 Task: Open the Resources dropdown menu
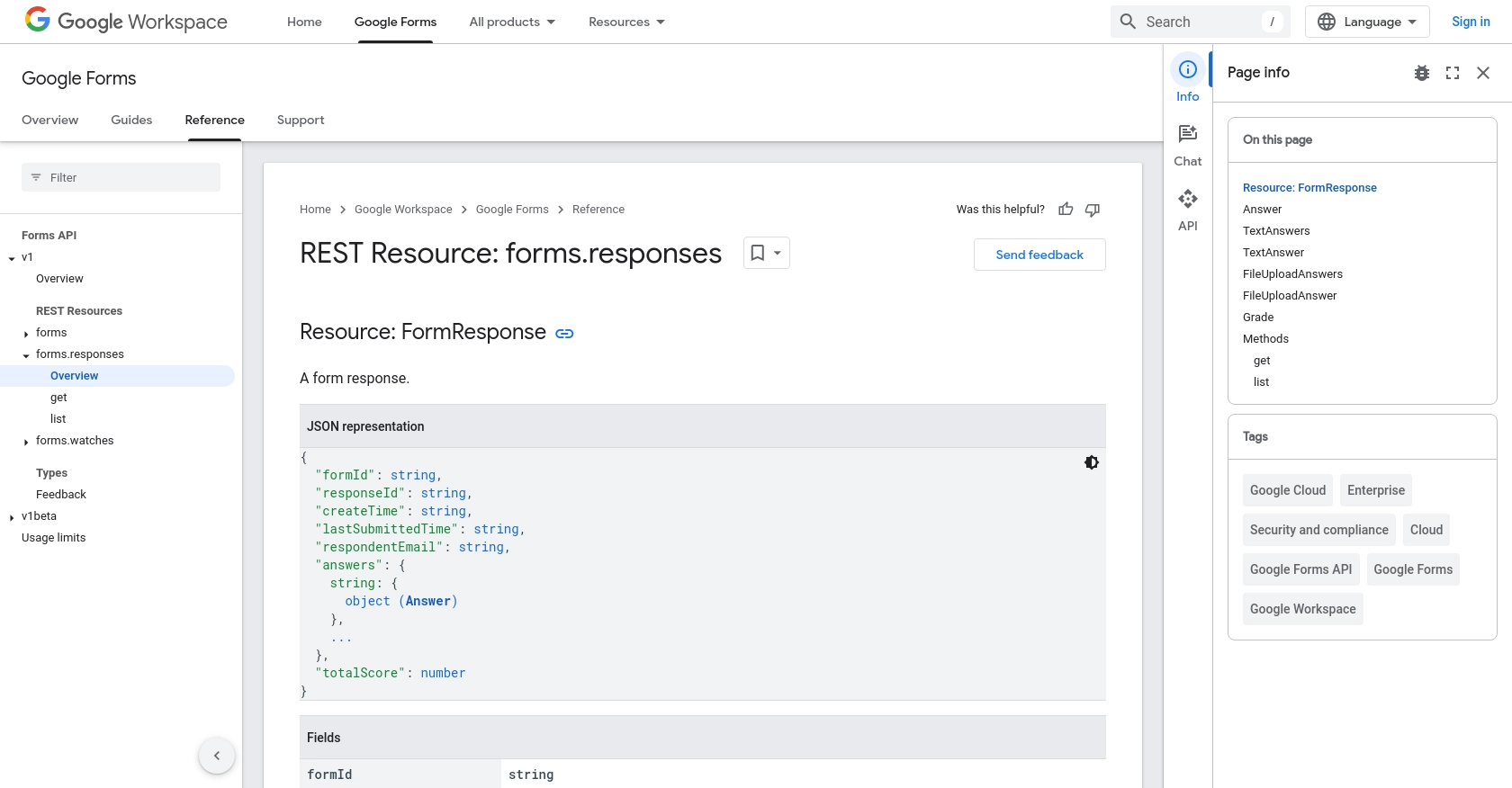pyautogui.click(x=626, y=22)
